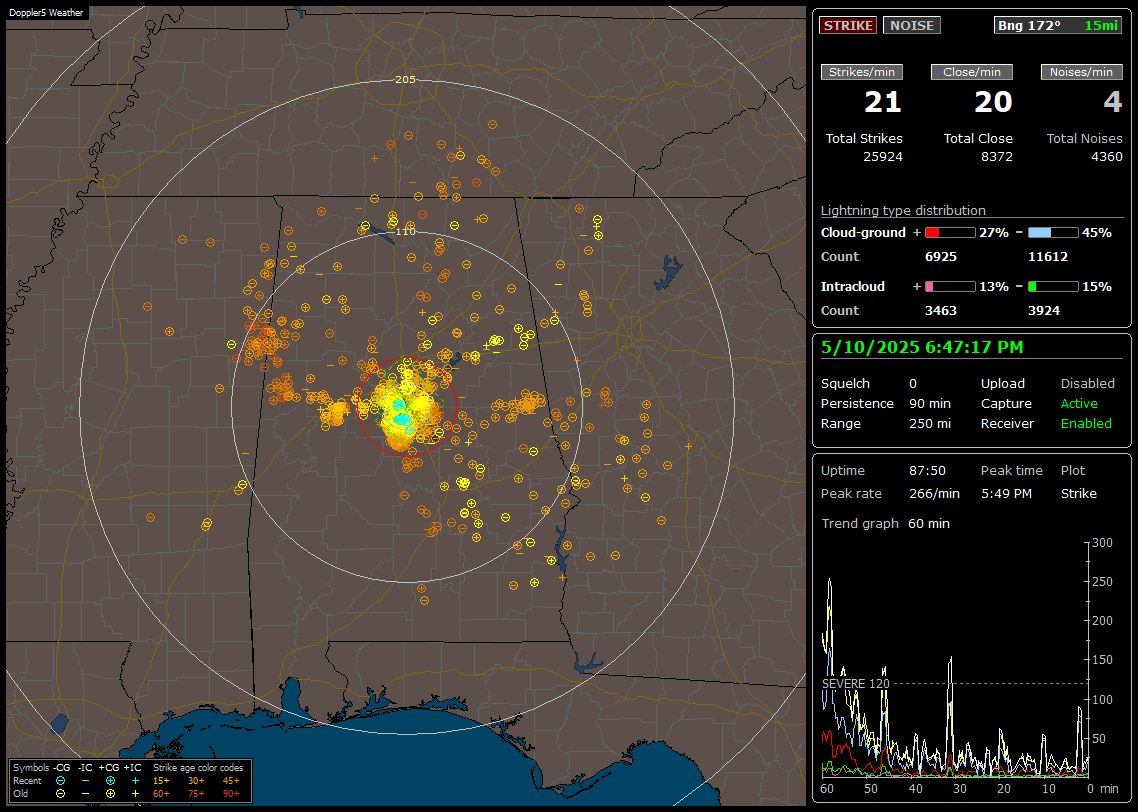This screenshot has width=1138, height=812.
Task: Click the Close/min value 20
Action: click(993, 102)
